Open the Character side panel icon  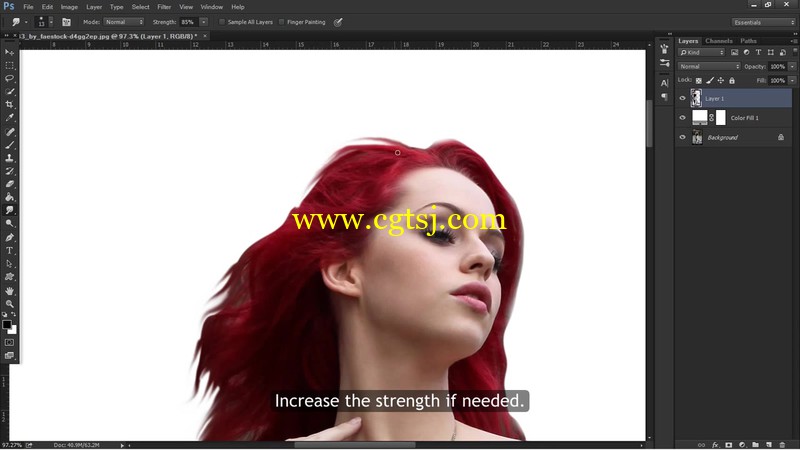(664, 83)
